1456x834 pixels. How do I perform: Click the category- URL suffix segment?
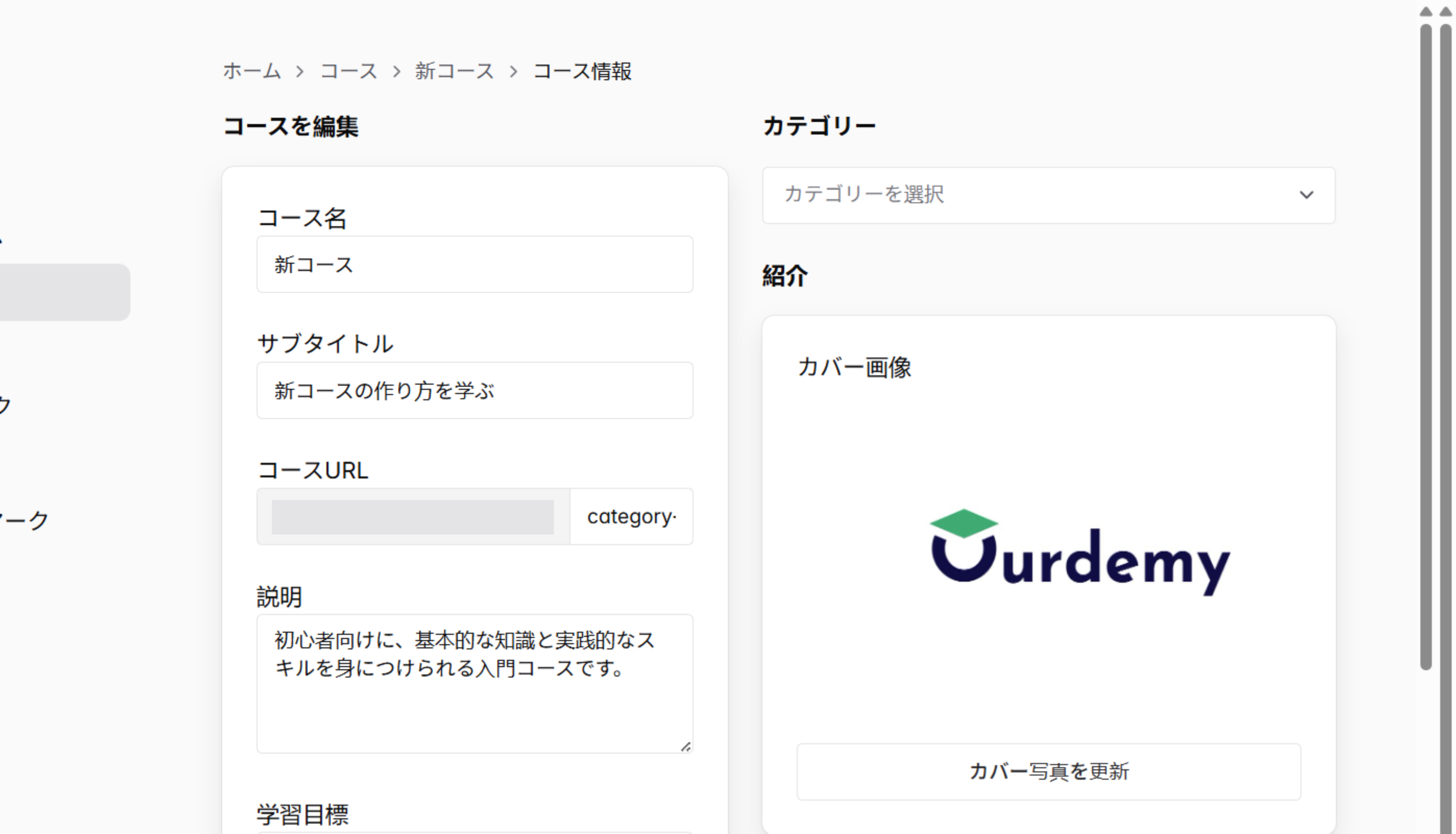632,516
